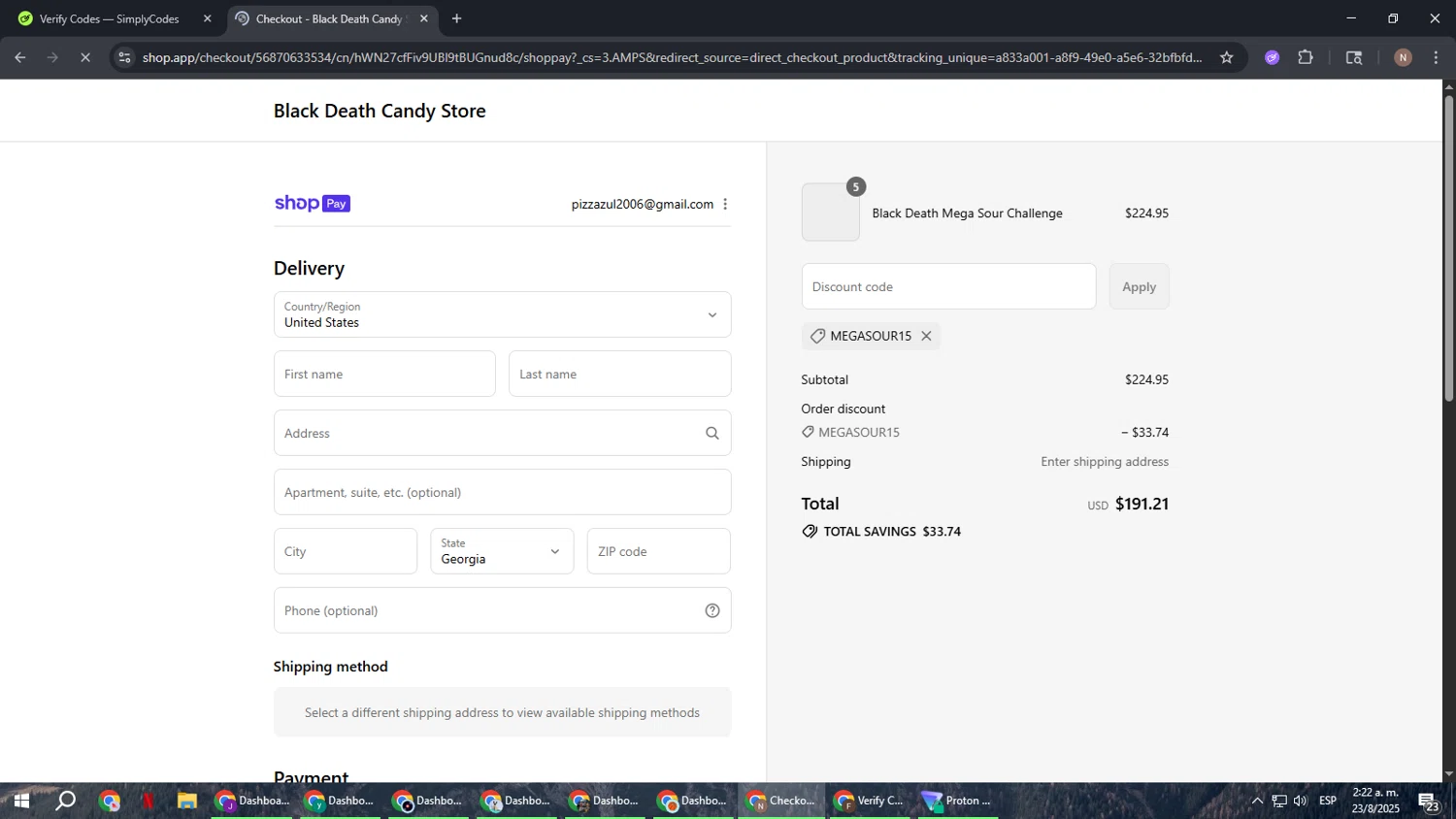
Task: Click the phone help question mark icon
Action: [712, 610]
